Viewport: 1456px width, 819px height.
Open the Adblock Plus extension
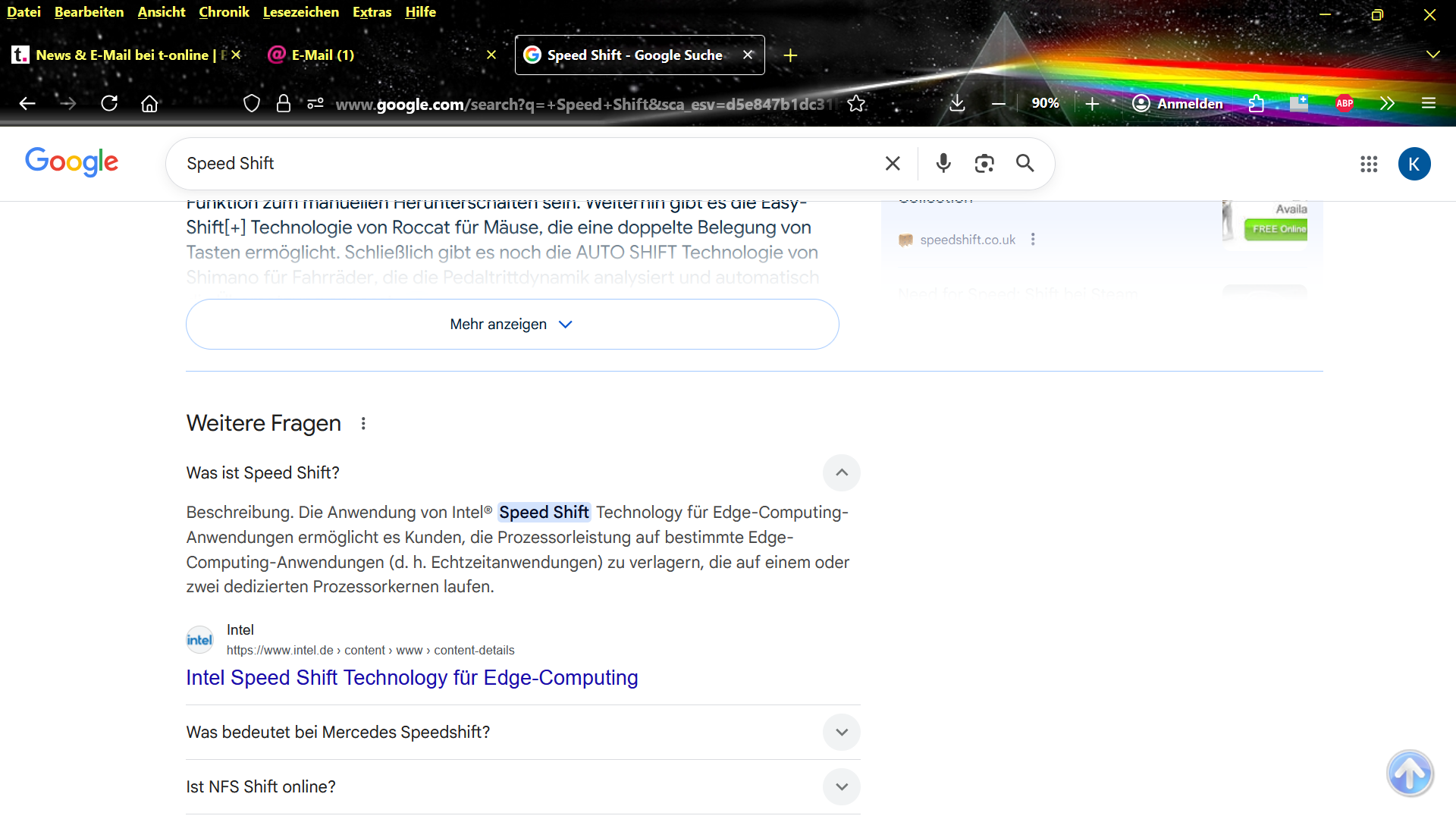pyautogui.click(x=1345, y=104)
